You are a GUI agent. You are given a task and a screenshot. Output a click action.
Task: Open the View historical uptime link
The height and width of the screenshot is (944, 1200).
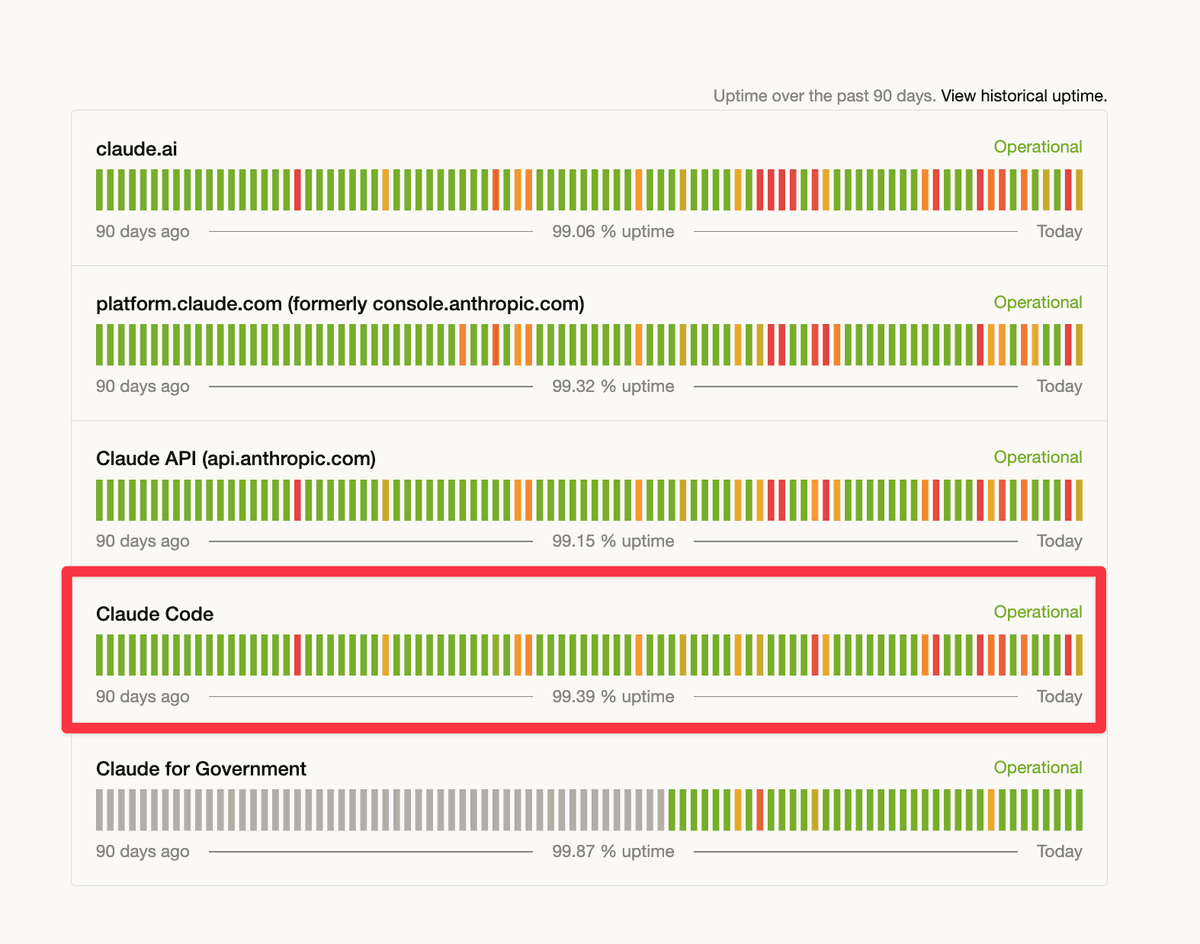1023,96
